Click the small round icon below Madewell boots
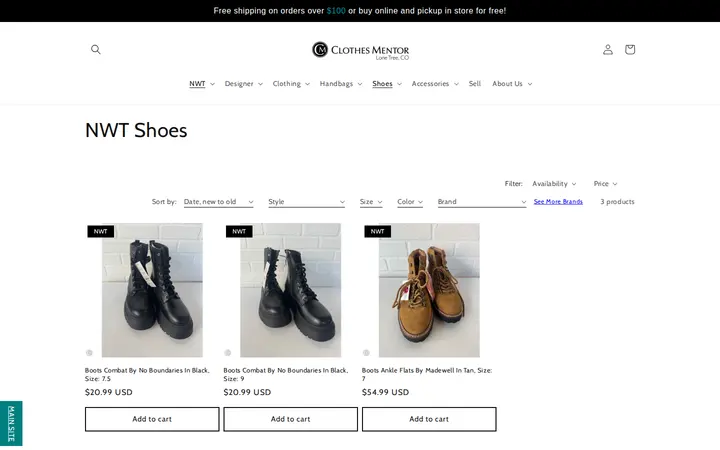Screen dimensions: 720x450 pyautogui.click(x=366, y=353)
